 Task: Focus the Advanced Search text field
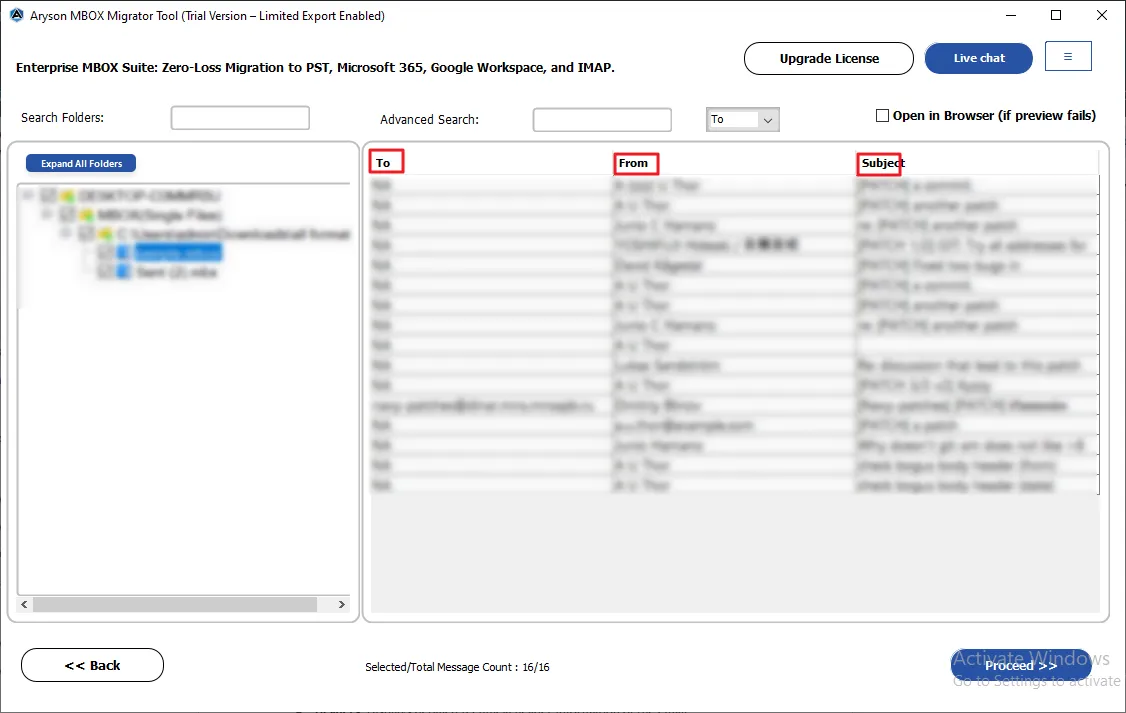pyautogui.click(x=602, y=120)
